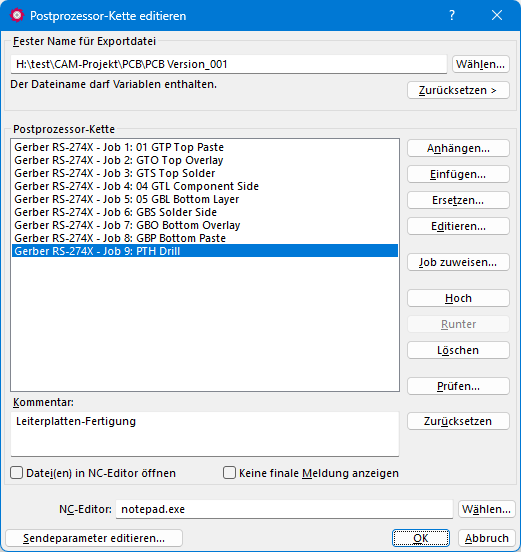Screen dimensions: 521x552
Task: Click the help question mark icon
Action: [452, 15]
